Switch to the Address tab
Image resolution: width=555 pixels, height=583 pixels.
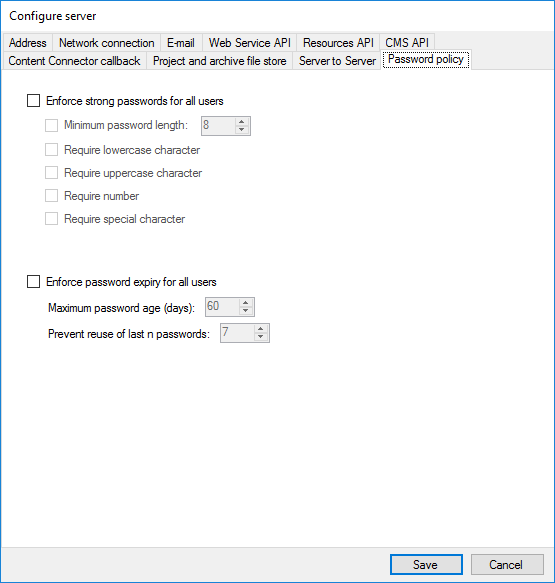[28, 43]
